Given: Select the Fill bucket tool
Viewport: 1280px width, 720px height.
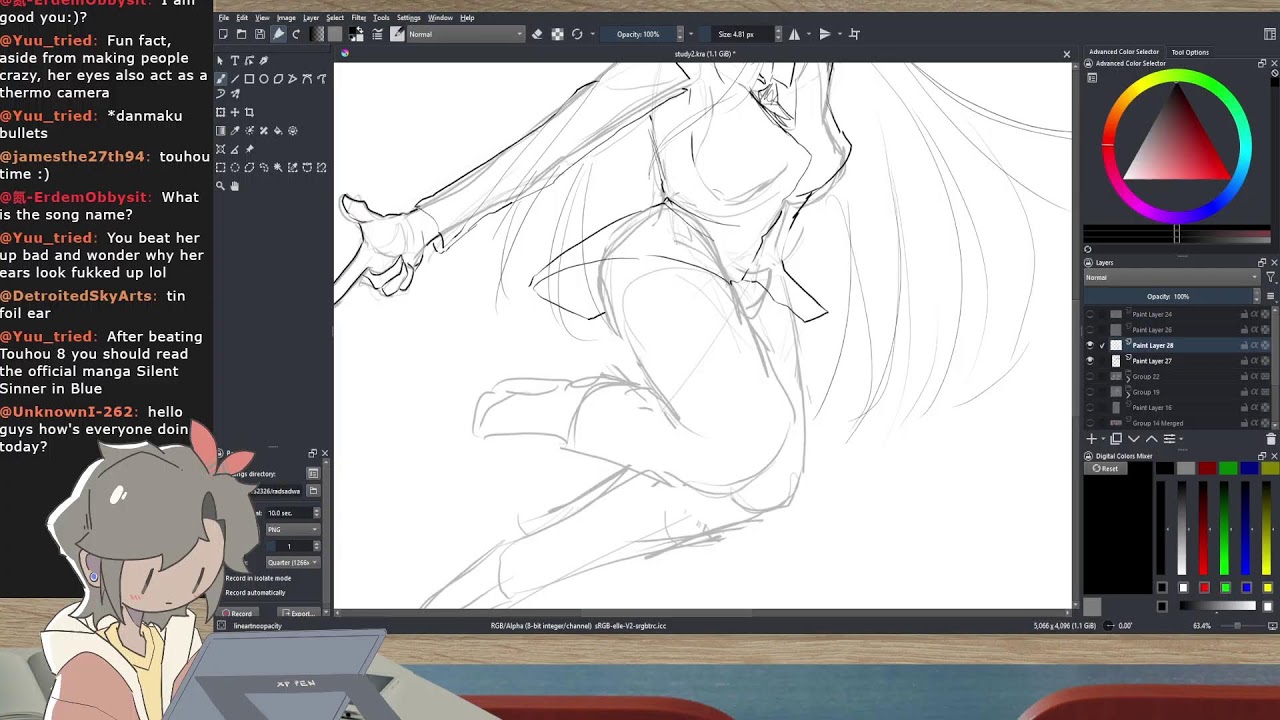Looking at the screenshot, I should [278, 131].
